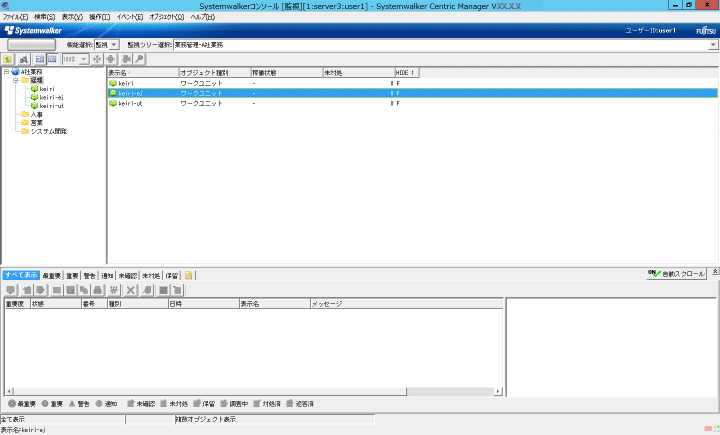Click the up-folder icon in the toolbar
The image size is (720, 435).
tap(8, 59)
